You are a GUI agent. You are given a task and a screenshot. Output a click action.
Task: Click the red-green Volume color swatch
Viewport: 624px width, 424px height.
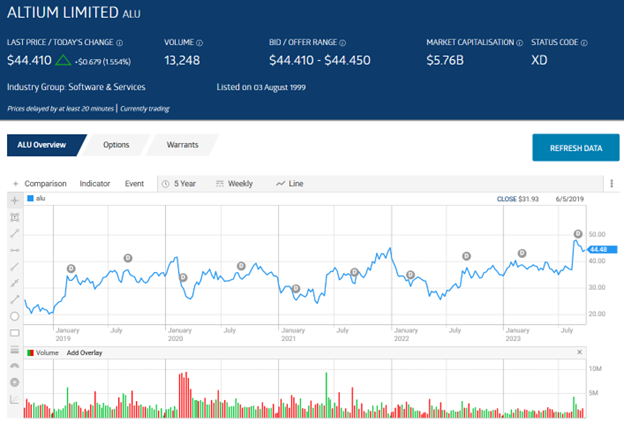pyautogui.click(x=30, y=353)
